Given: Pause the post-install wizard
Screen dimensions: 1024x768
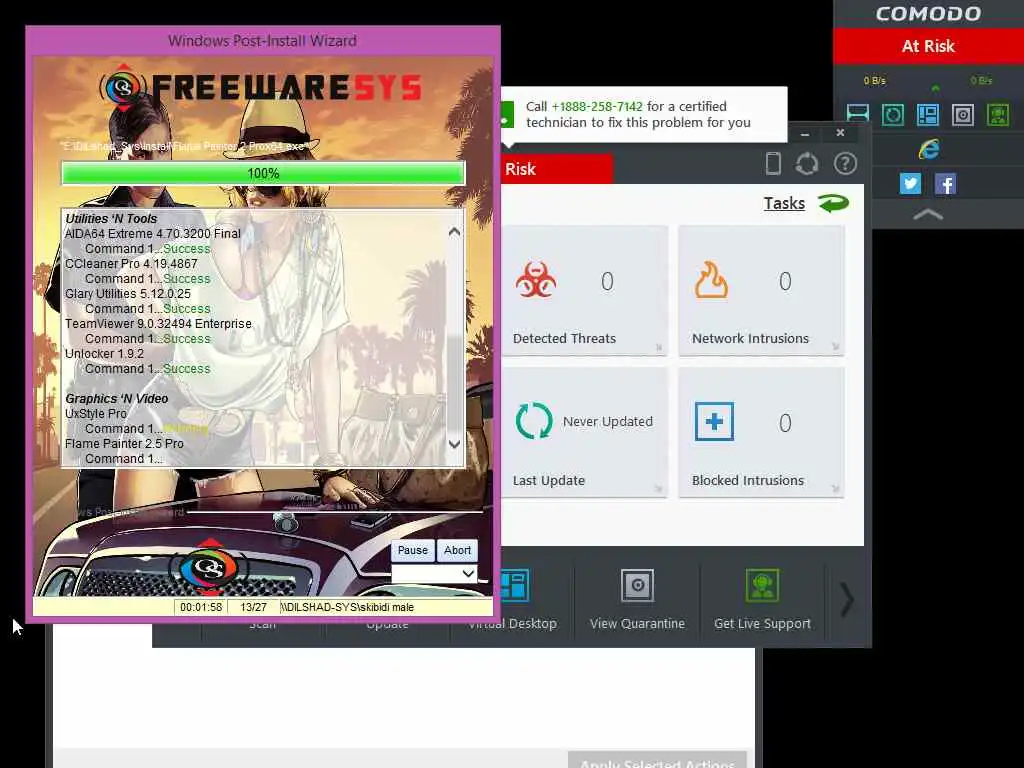Looking at the screenshot, I should pyautogui.click(x=413, y=551).
